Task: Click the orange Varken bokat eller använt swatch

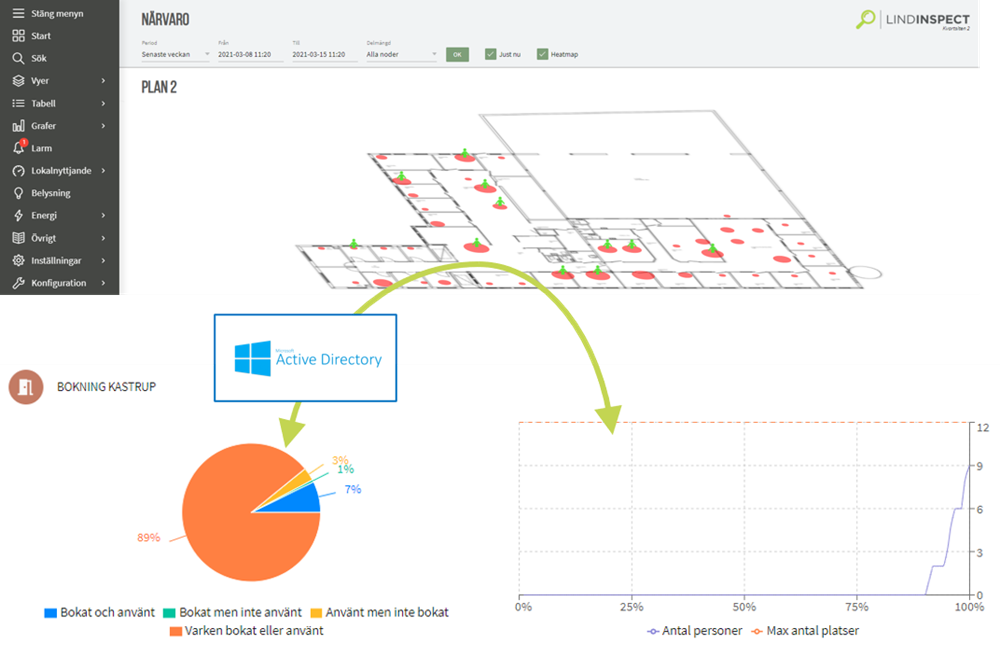Action: tap(175, 631)
